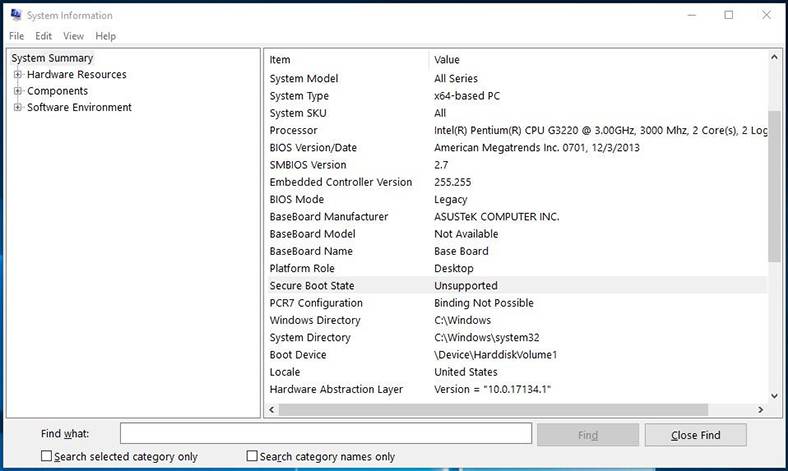This screenshot has width=788, height=471.
Task: Open the View menu
Action: (73, 36)
